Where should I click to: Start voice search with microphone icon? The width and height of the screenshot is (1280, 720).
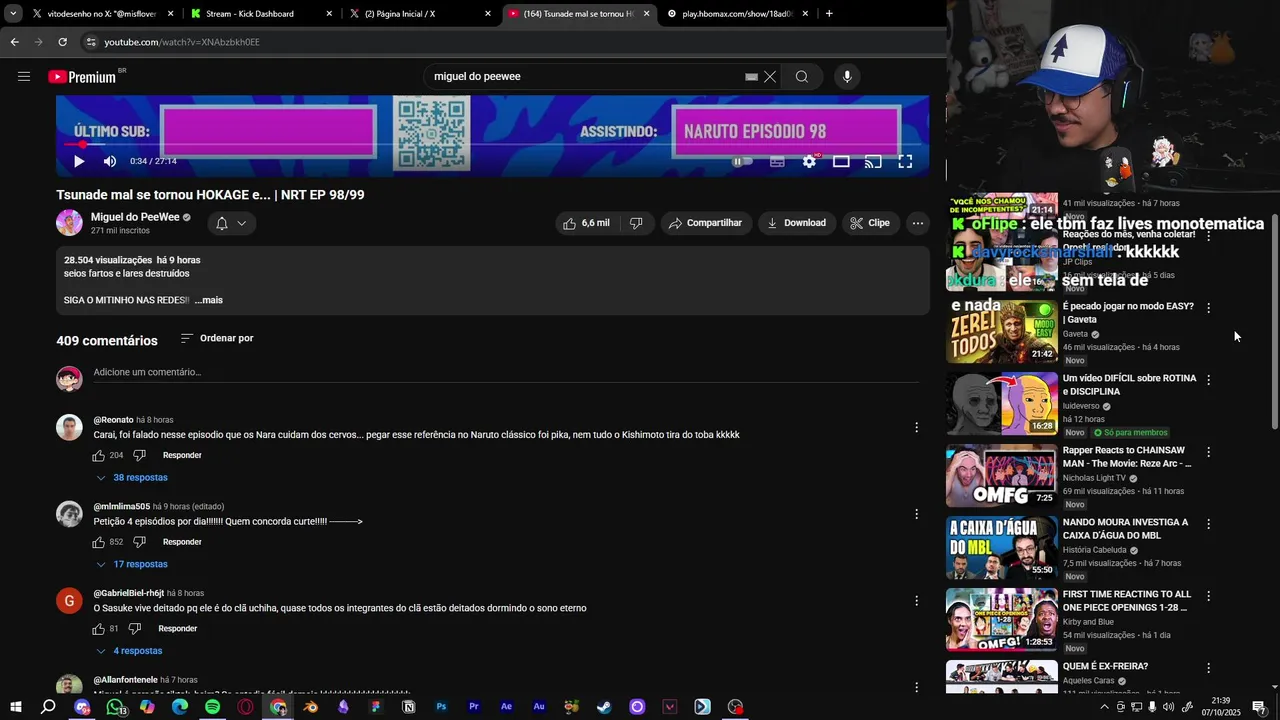pyautogui.click(x=847, y=77)
